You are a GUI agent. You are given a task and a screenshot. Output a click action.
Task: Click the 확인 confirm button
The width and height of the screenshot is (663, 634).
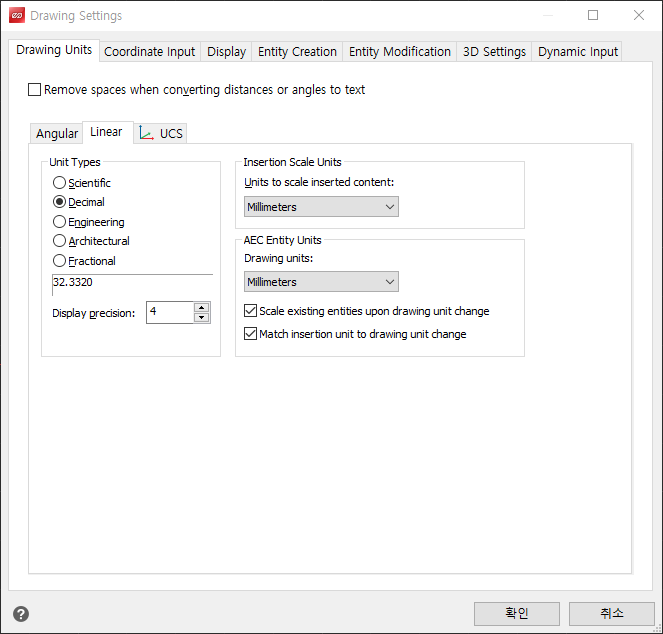(x=517, y=613)
